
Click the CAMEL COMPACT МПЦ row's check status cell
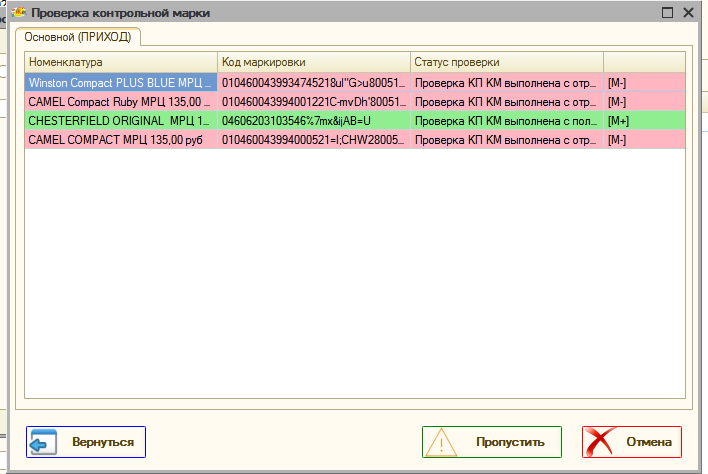pyautogui.click(x=507, y=139)
